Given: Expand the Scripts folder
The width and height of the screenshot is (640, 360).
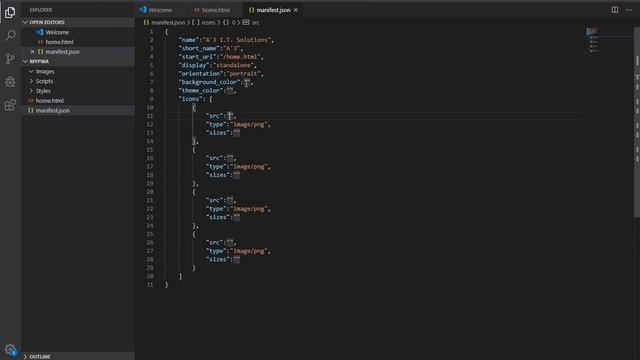Looking at the screenshot, I should [78, 81].
